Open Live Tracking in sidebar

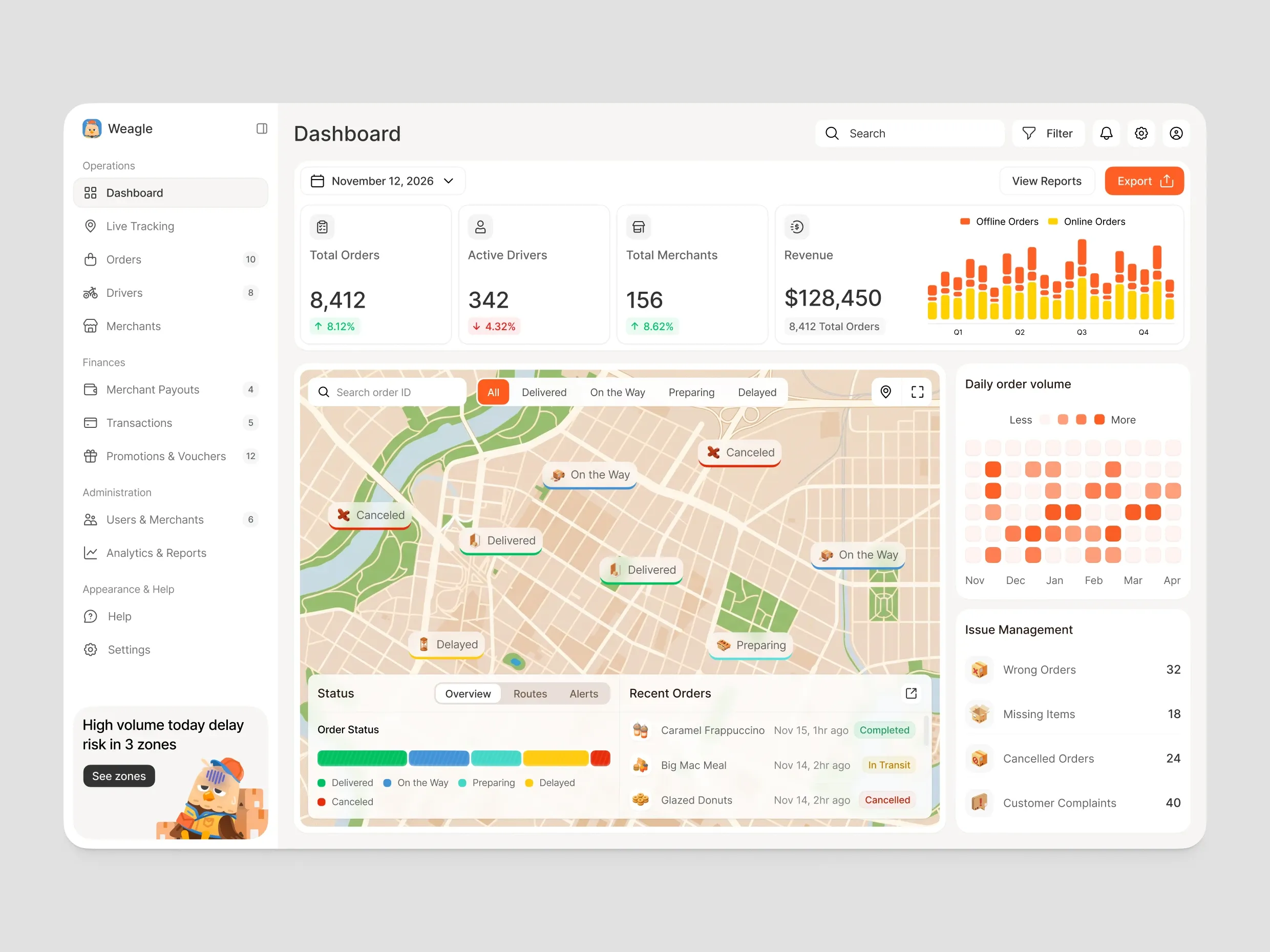pos(171,226)
